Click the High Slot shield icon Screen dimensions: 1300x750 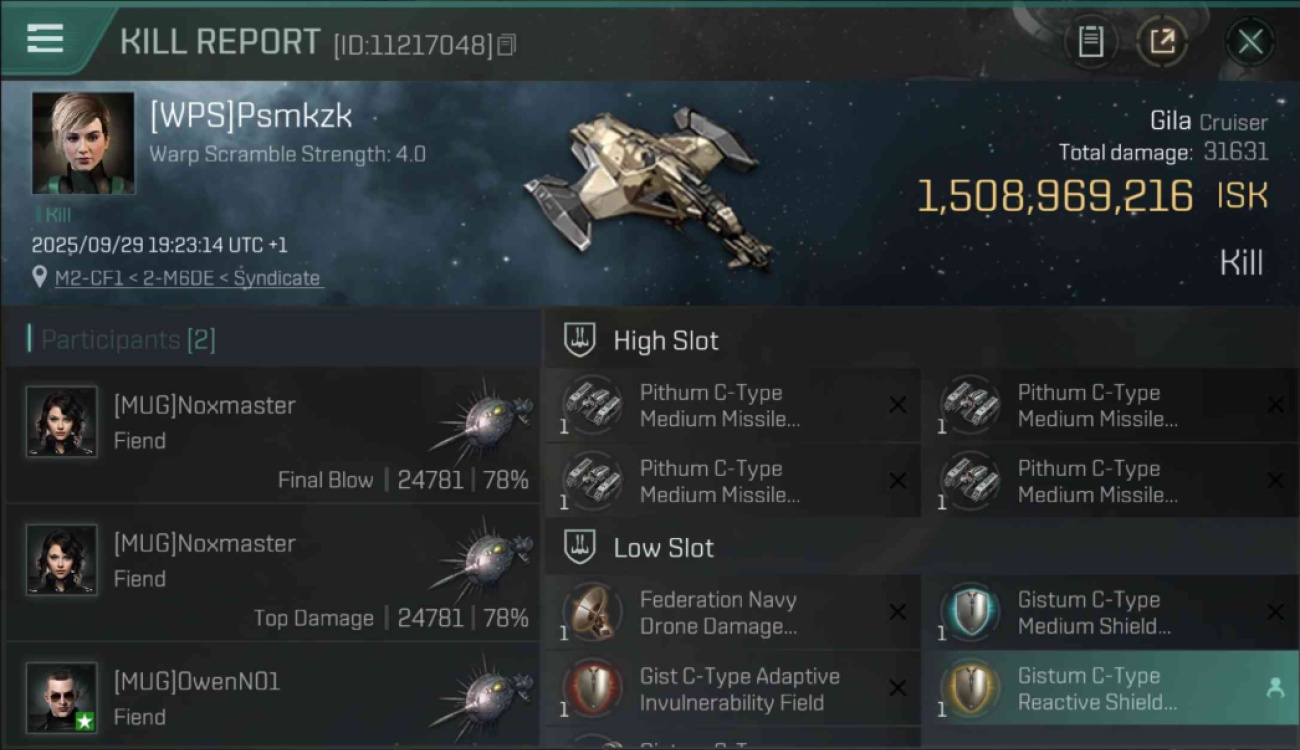580,340
